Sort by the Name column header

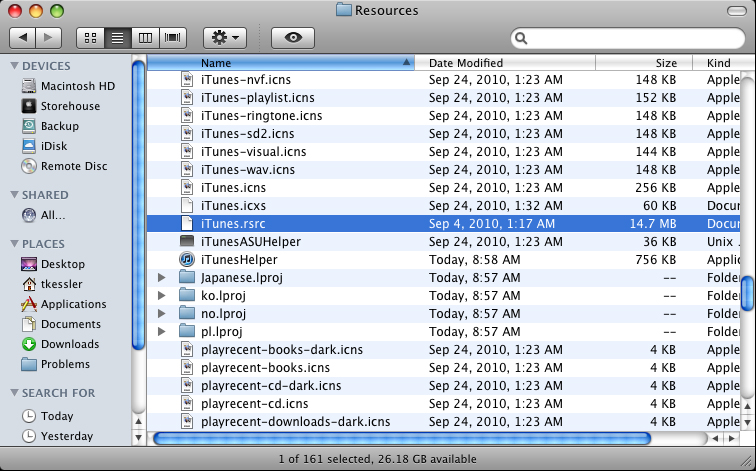point(281,63)
